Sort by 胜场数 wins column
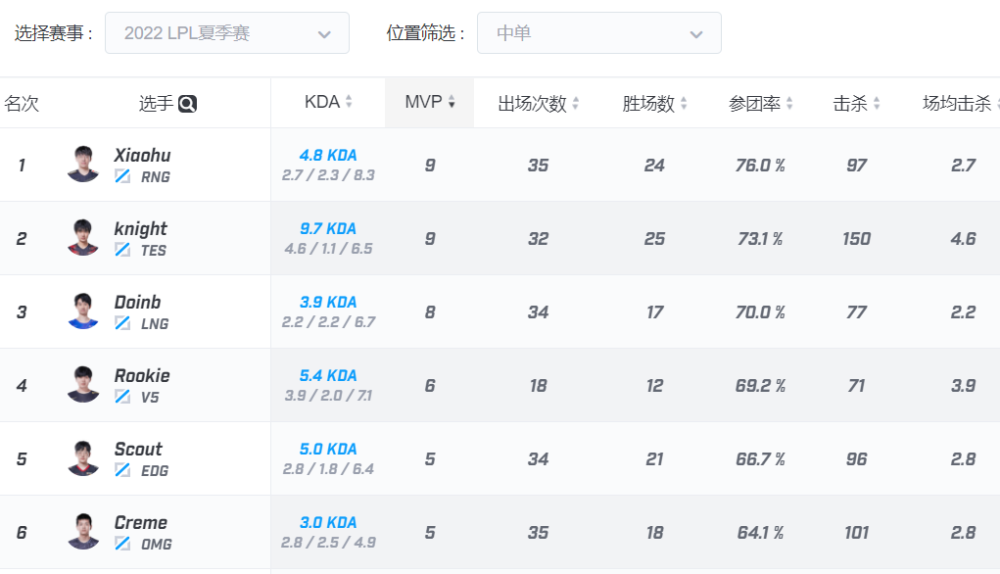Image resolution: width=1000 pixels, height=574 pixels. [x=655, y=103]
